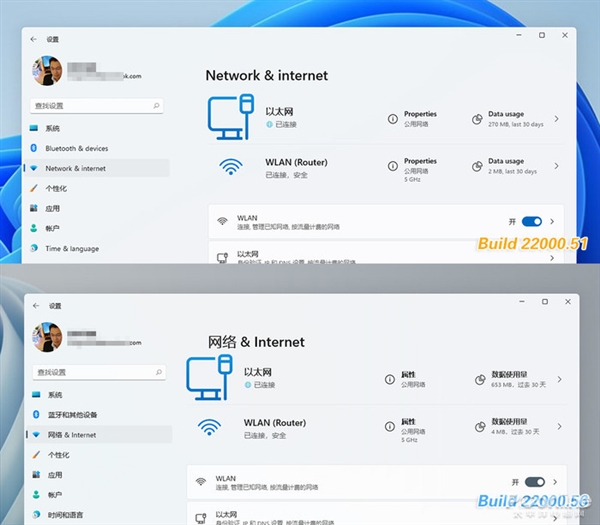Open 属性 link for 以太网, lower window
The image size is (600, 525).
point(408,374)
